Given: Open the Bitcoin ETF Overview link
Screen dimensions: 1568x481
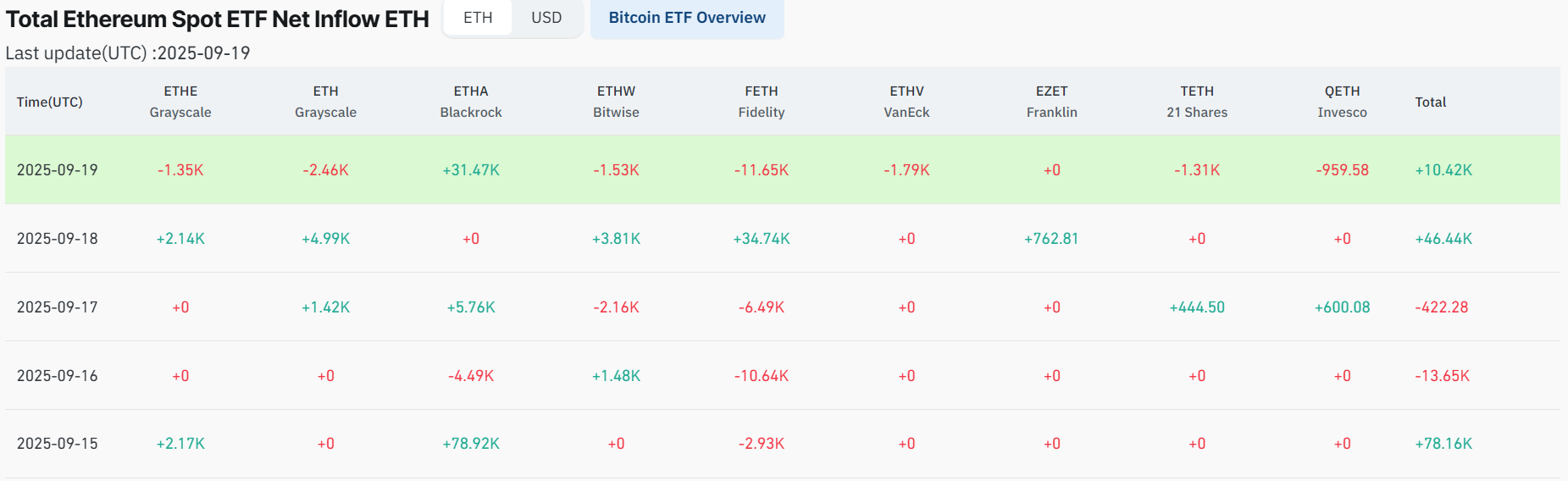Looking at the screenshot, I should click(x=687, y=18).
